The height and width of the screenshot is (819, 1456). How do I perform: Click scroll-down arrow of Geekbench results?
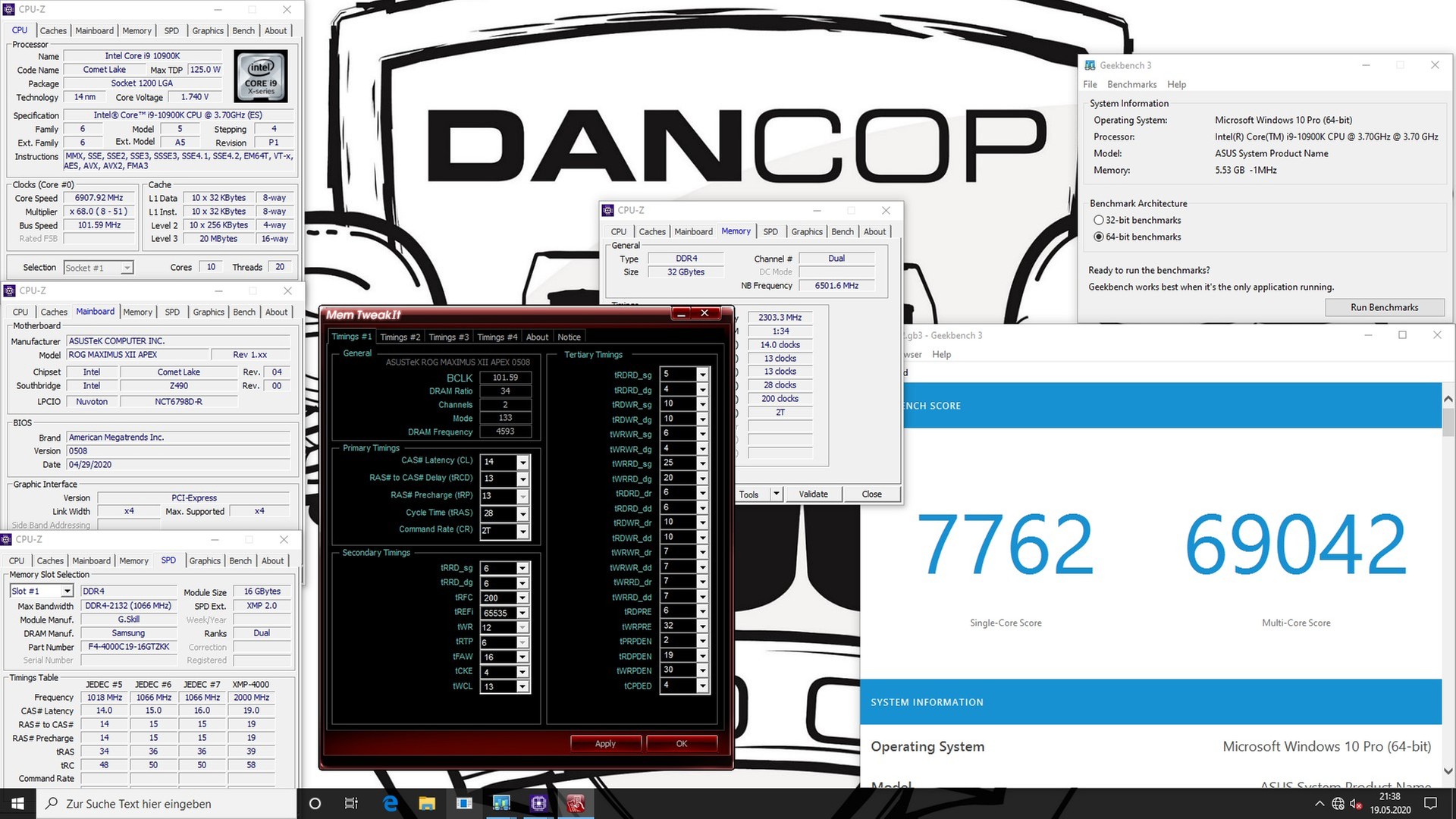point(1448,771)
